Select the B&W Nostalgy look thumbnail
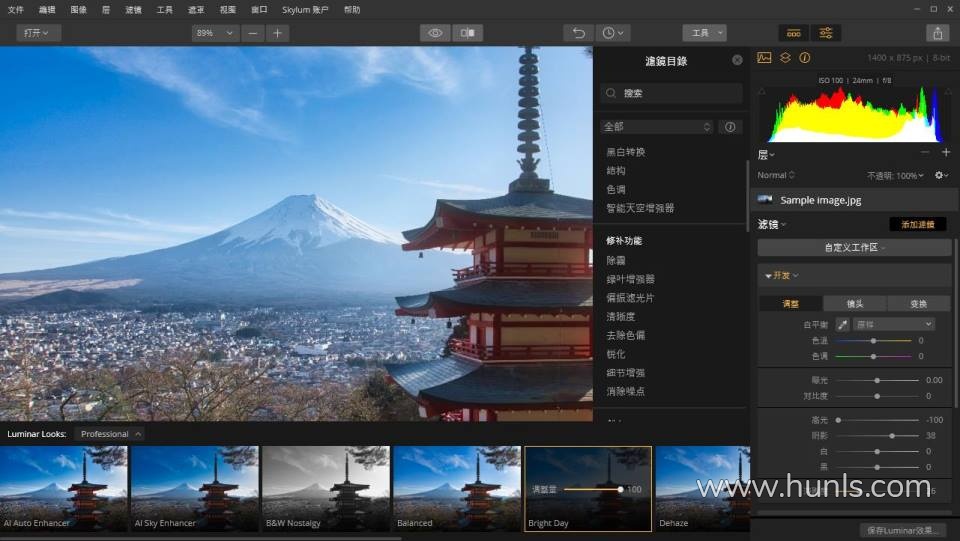This screenshot has height=541, width=960. coord(326,488)
